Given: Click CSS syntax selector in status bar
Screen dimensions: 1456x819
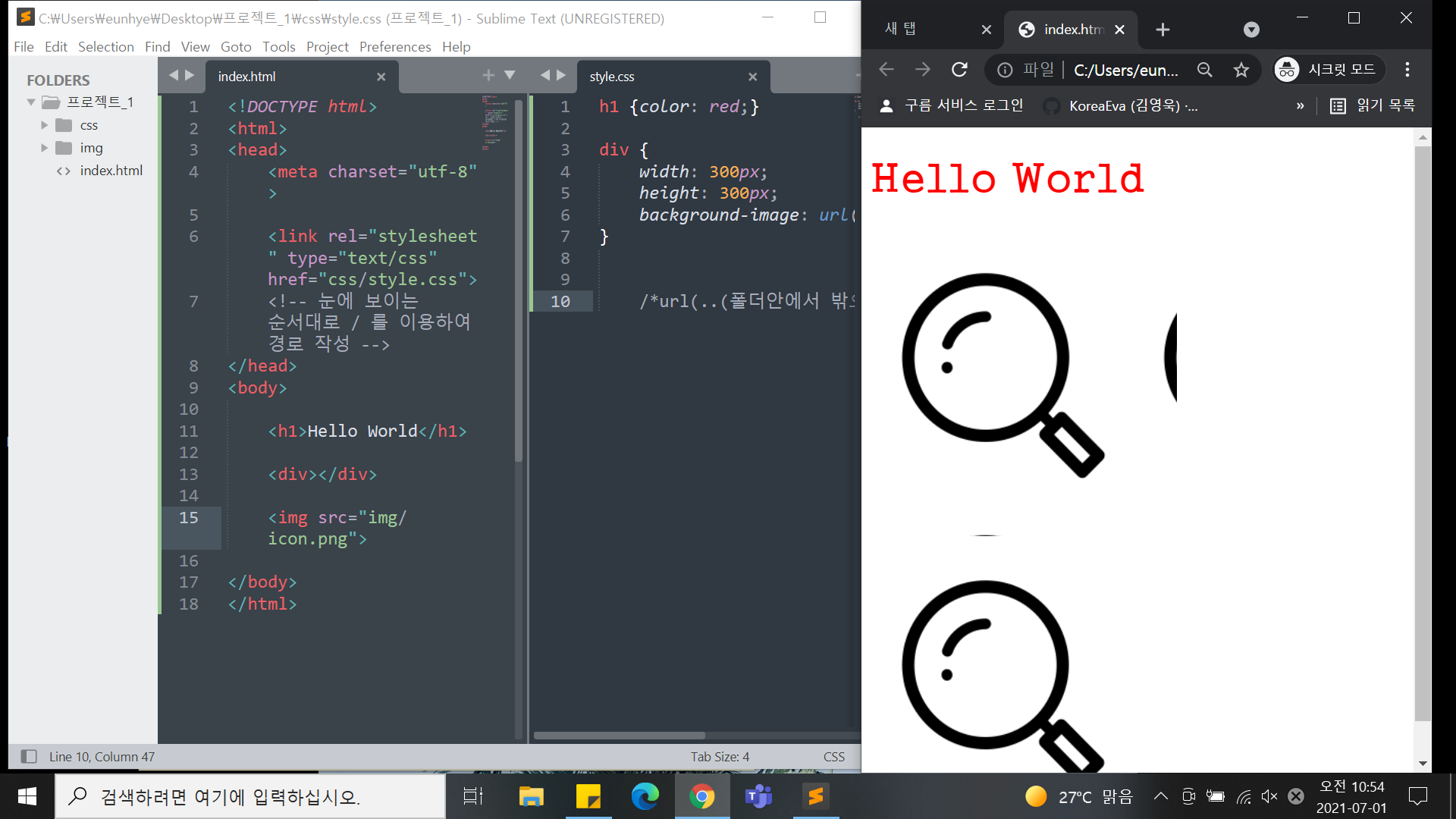Looking at the screenshot, I should pyautogui.click(x=833, y=756).
